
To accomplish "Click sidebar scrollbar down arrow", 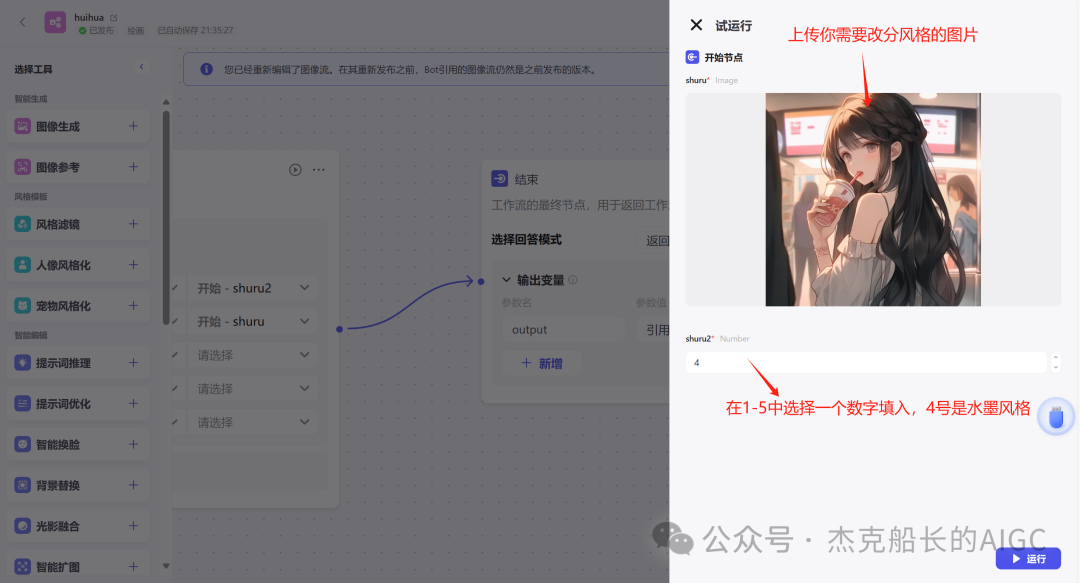I will pos(166,566).
